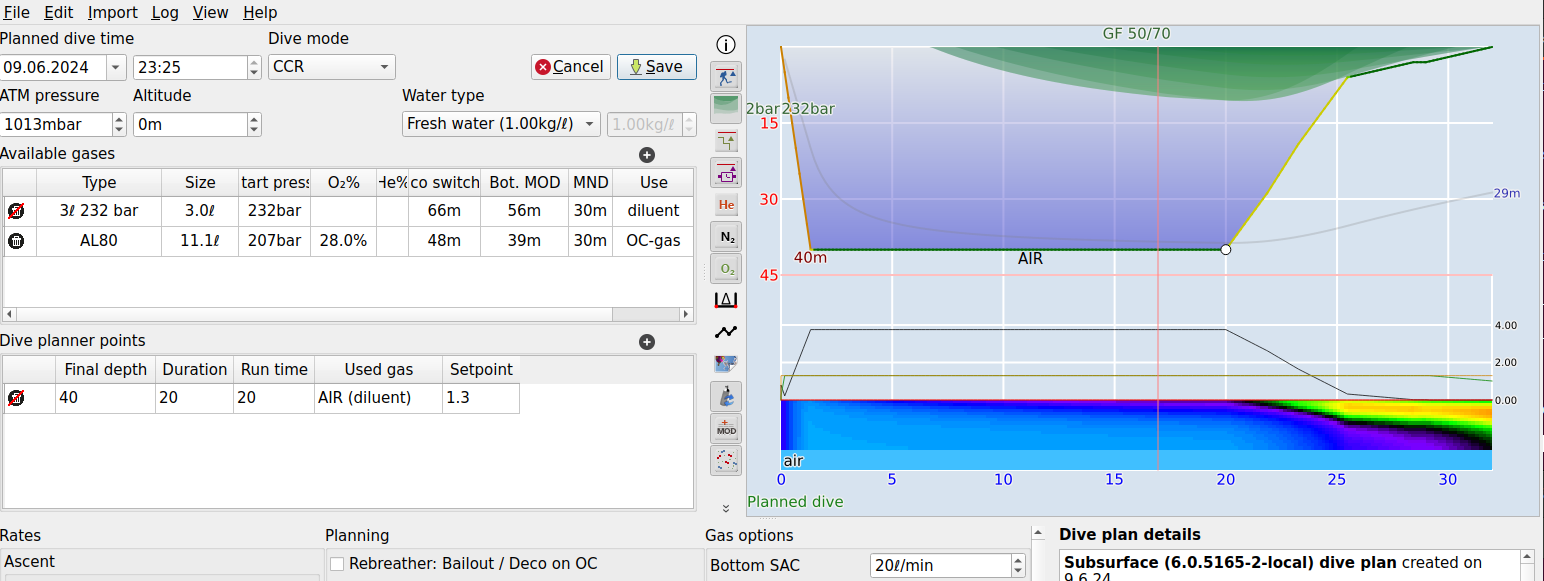
Task: Toggle the dotted tissue heat-map icon
Action: (726, 460)
